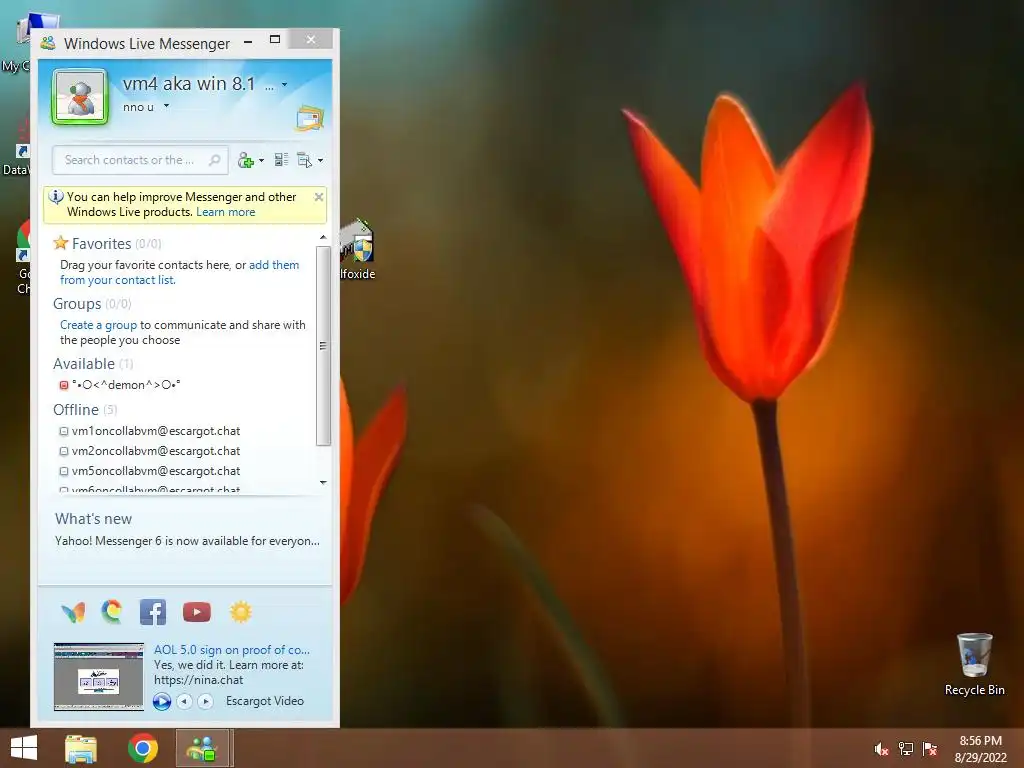Click the info icon in yellow banner
The image size is (1024, 768).
(x=56, y=197)
